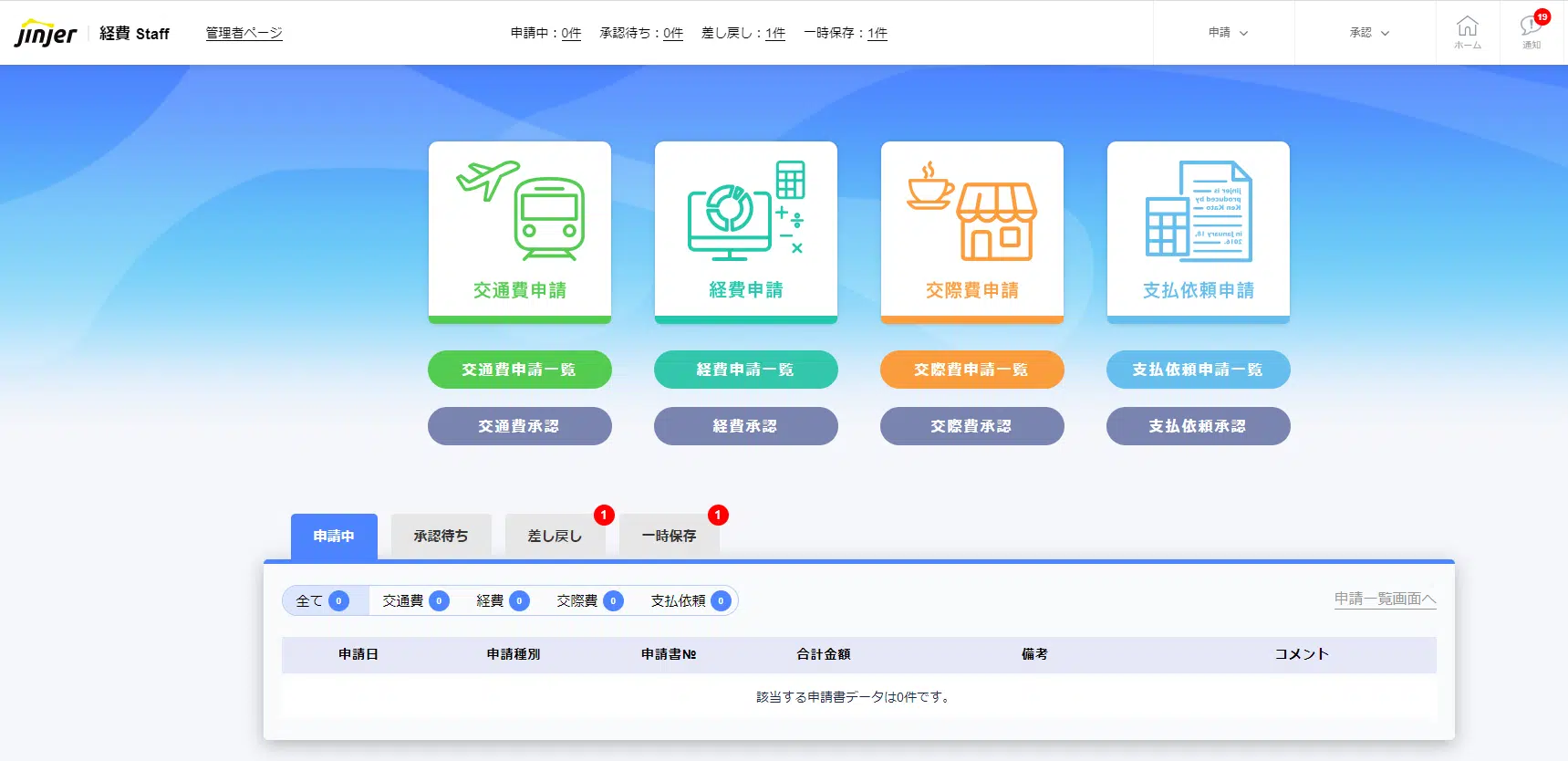The width and height of the screenshot is (1568, 761).
Task: Go to Home via house icon
Action: pos(1467,32)
